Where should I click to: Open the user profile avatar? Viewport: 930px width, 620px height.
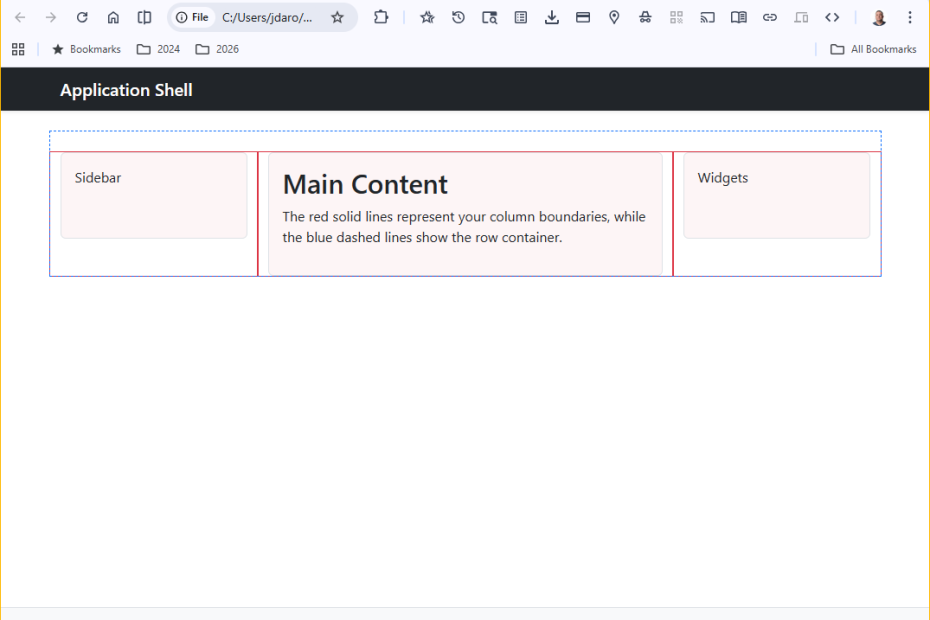(879, 17)
